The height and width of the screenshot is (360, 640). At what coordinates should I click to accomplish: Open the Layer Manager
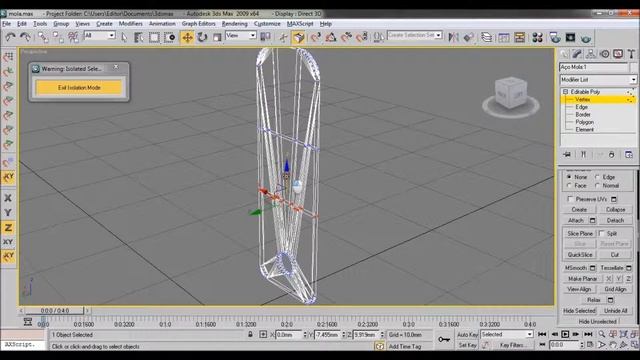pyautogui.click(x=487, y=38)
